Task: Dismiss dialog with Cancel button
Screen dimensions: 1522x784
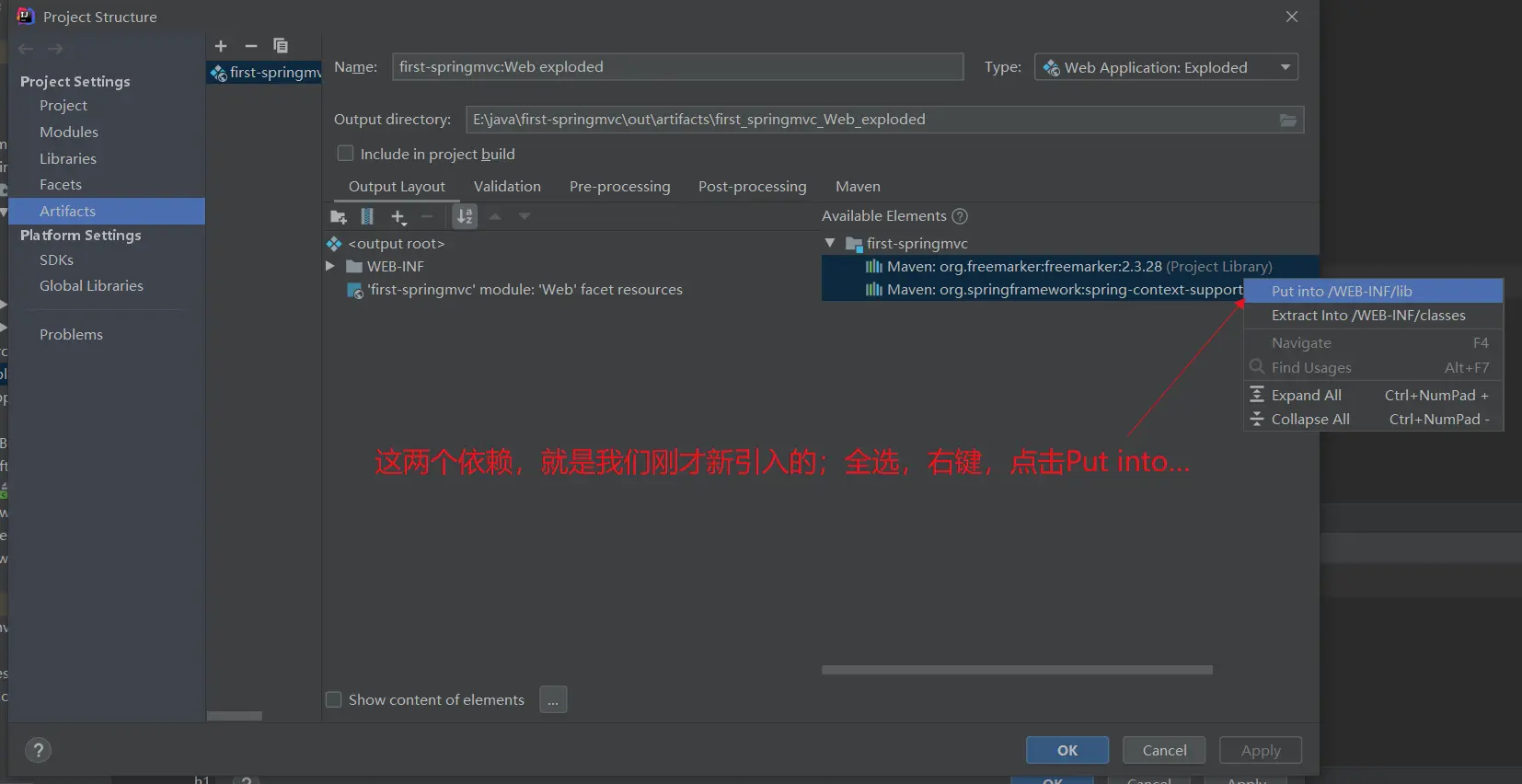Action: tap(1164, 750)
